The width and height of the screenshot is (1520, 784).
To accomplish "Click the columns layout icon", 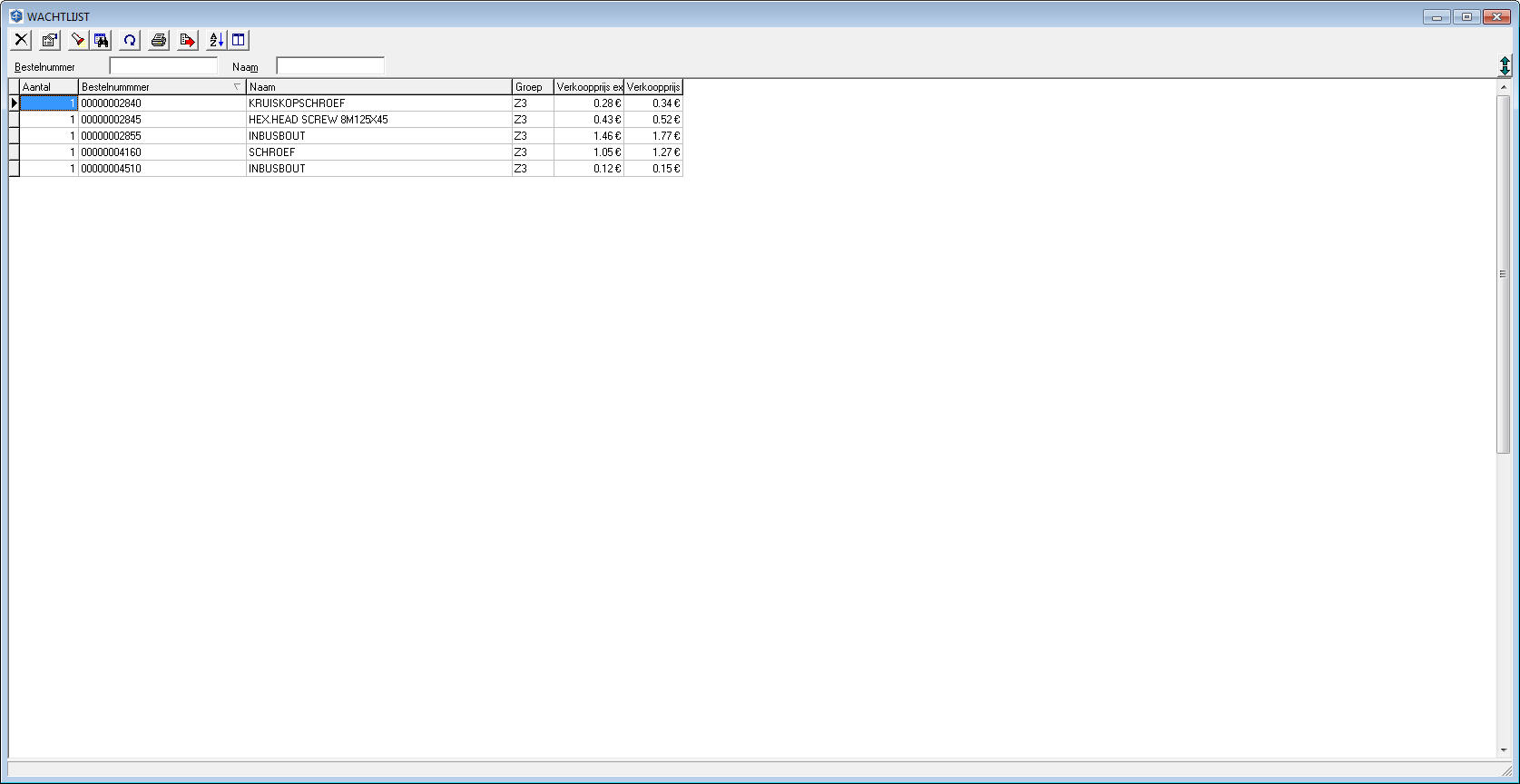I will pyautogui.click(x=239, y=40).
